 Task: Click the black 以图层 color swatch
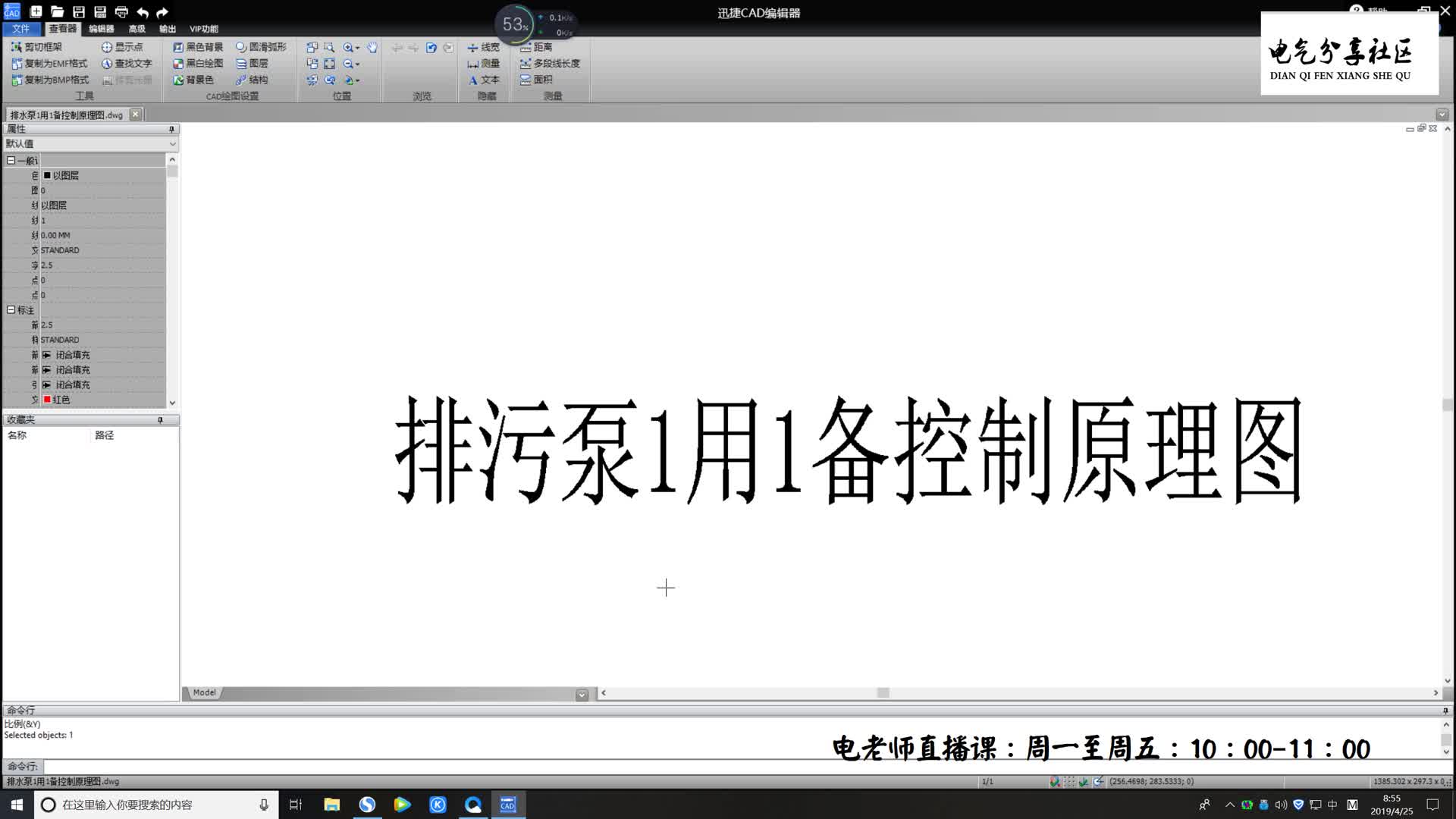[x=47, y=175]
